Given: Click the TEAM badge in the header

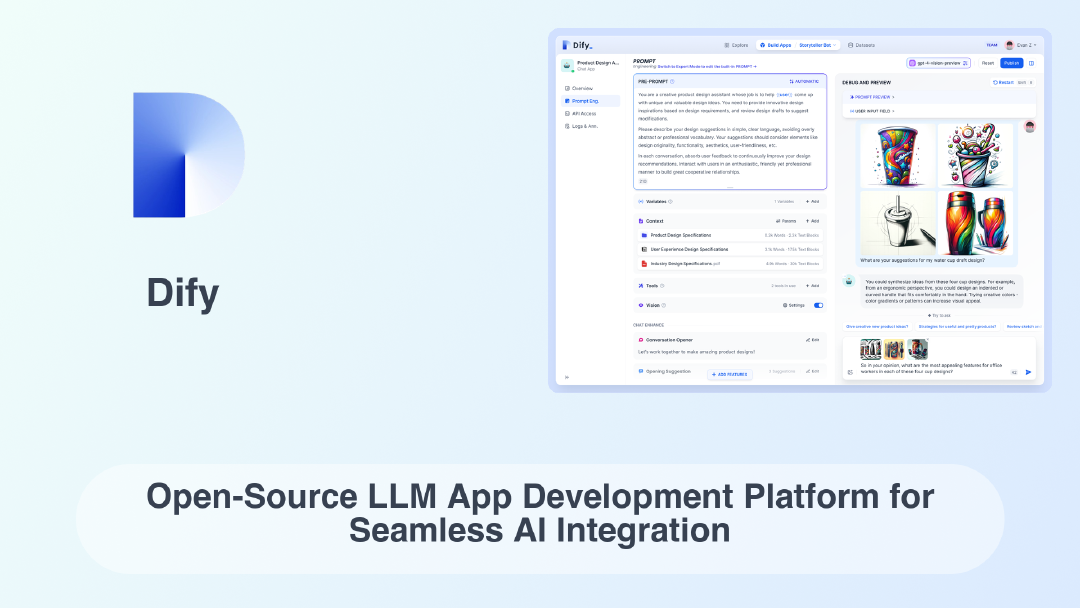Looking at the screenshot, I should pos(992,45).
